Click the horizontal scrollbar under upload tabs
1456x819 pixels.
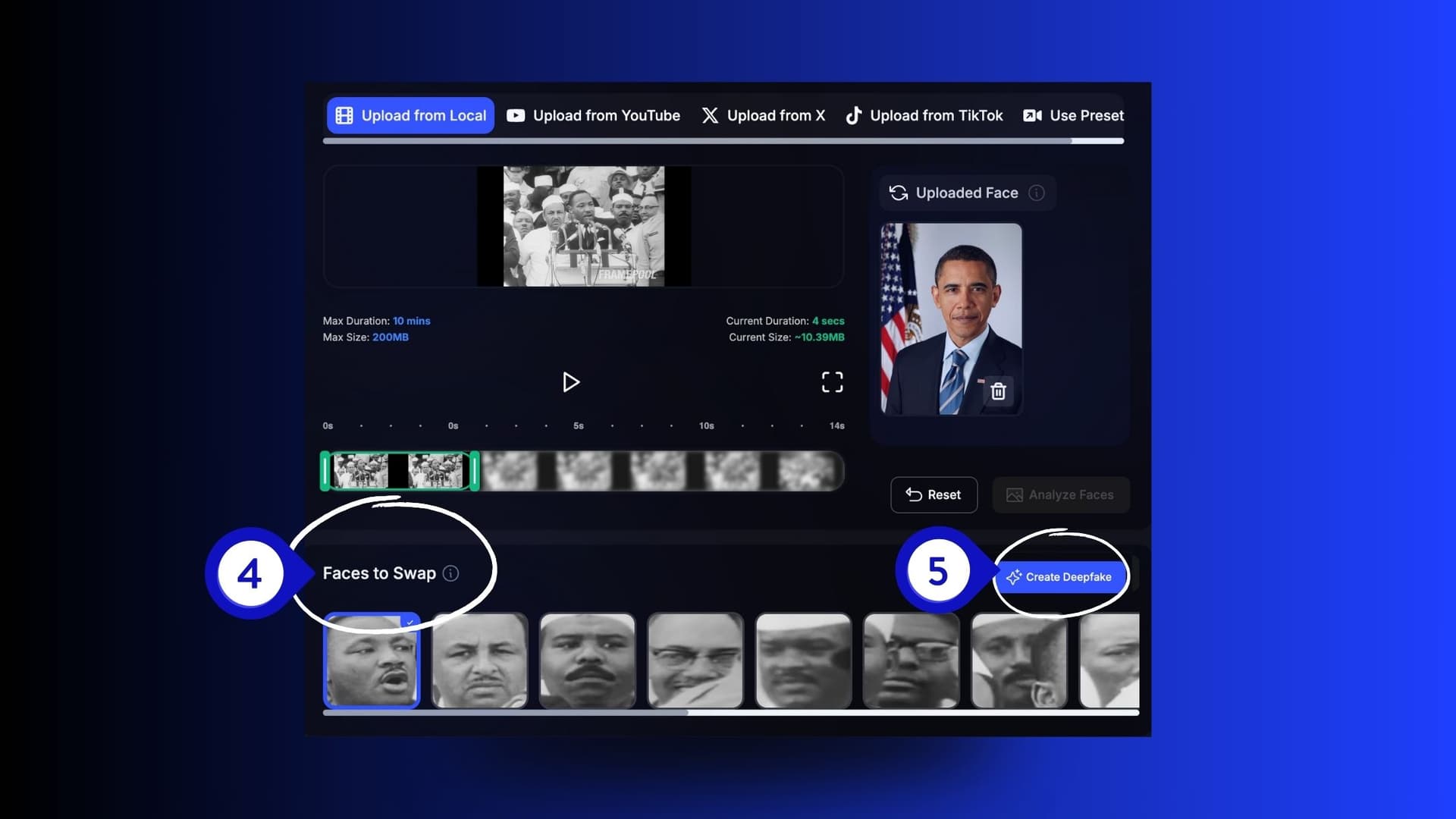coord(723,141)
